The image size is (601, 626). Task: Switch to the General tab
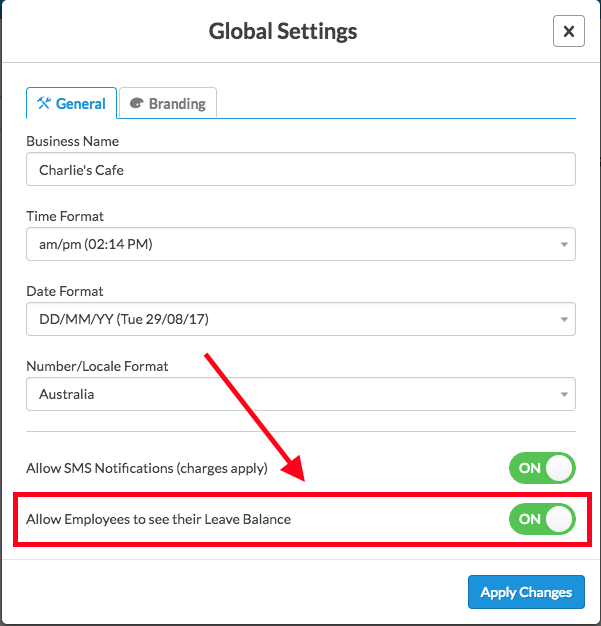pos(71,103)
